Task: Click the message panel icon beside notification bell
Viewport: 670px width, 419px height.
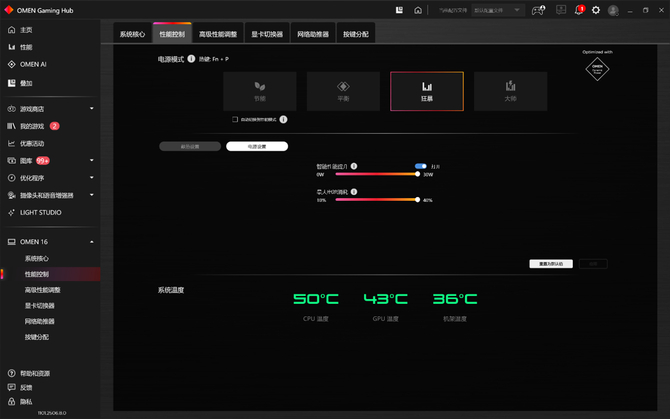Action: coord(561,10)
